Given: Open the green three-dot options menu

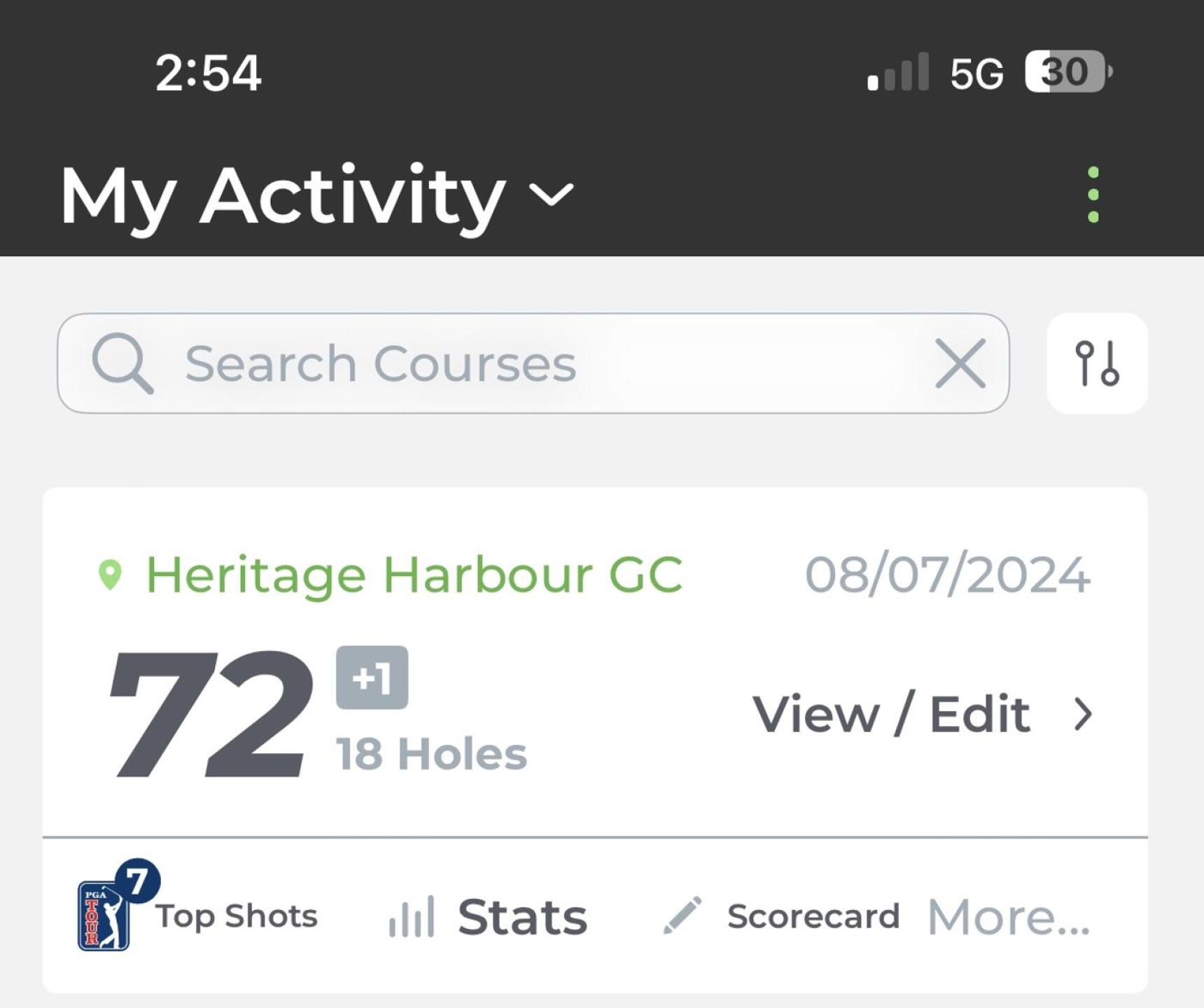Looking at the screenshot, I should pos(1093,195).
